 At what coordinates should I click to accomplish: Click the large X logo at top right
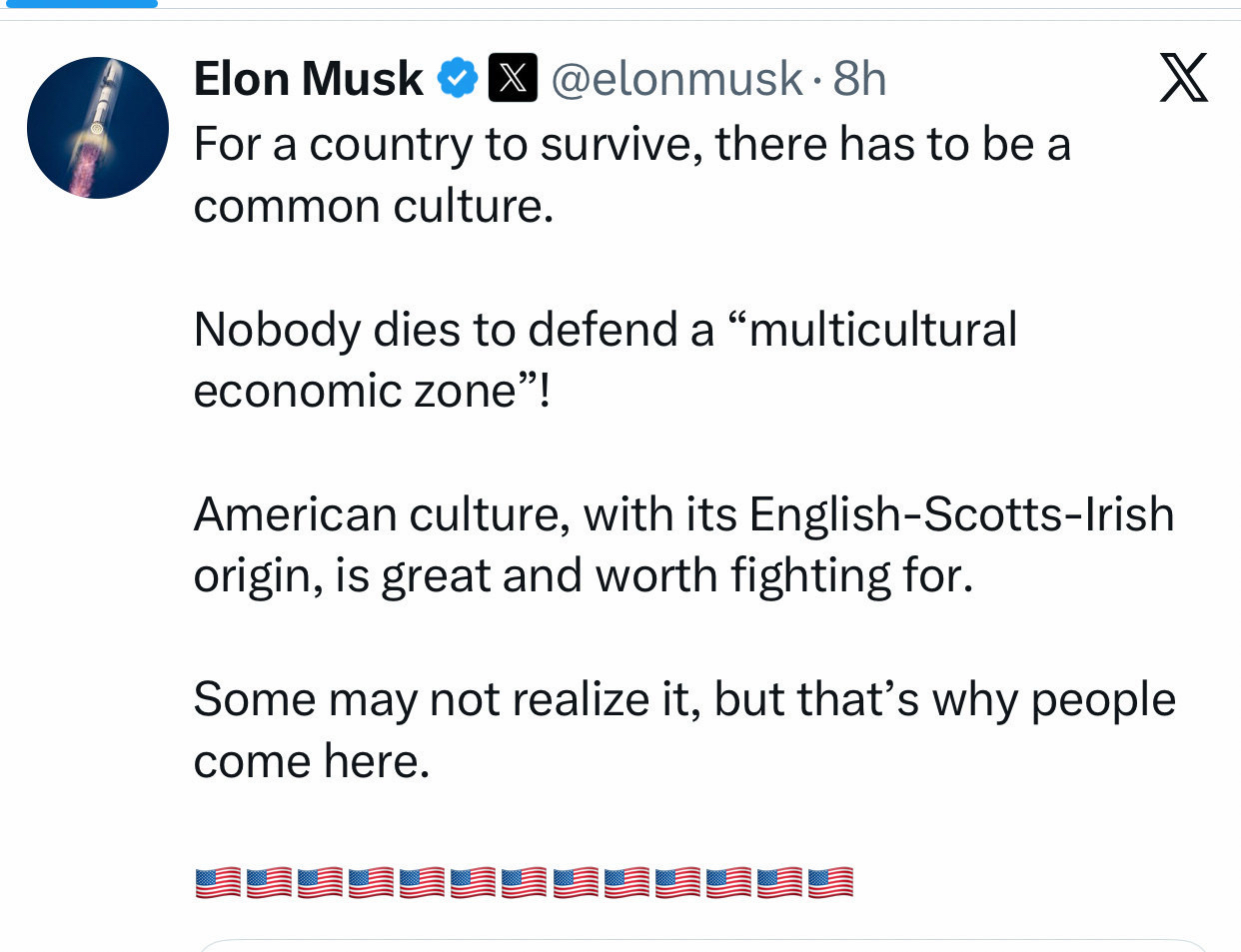(x=1184, y=78)
